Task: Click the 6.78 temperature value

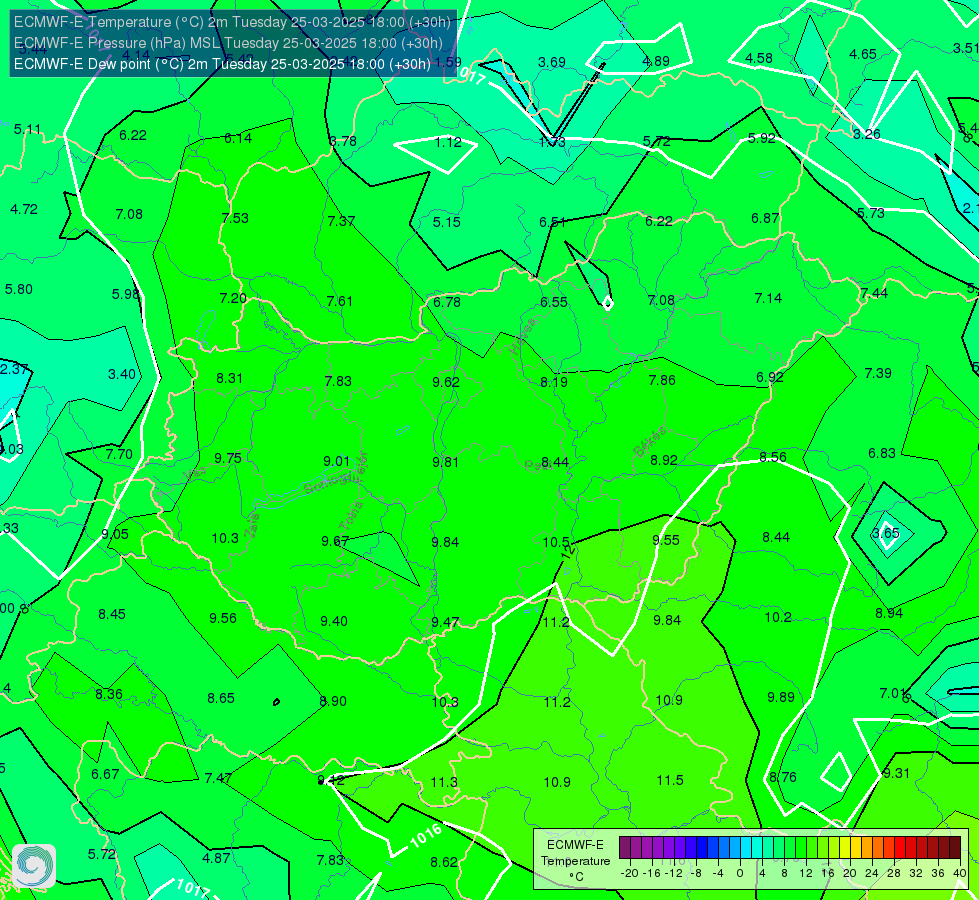Action: point(447,302)
